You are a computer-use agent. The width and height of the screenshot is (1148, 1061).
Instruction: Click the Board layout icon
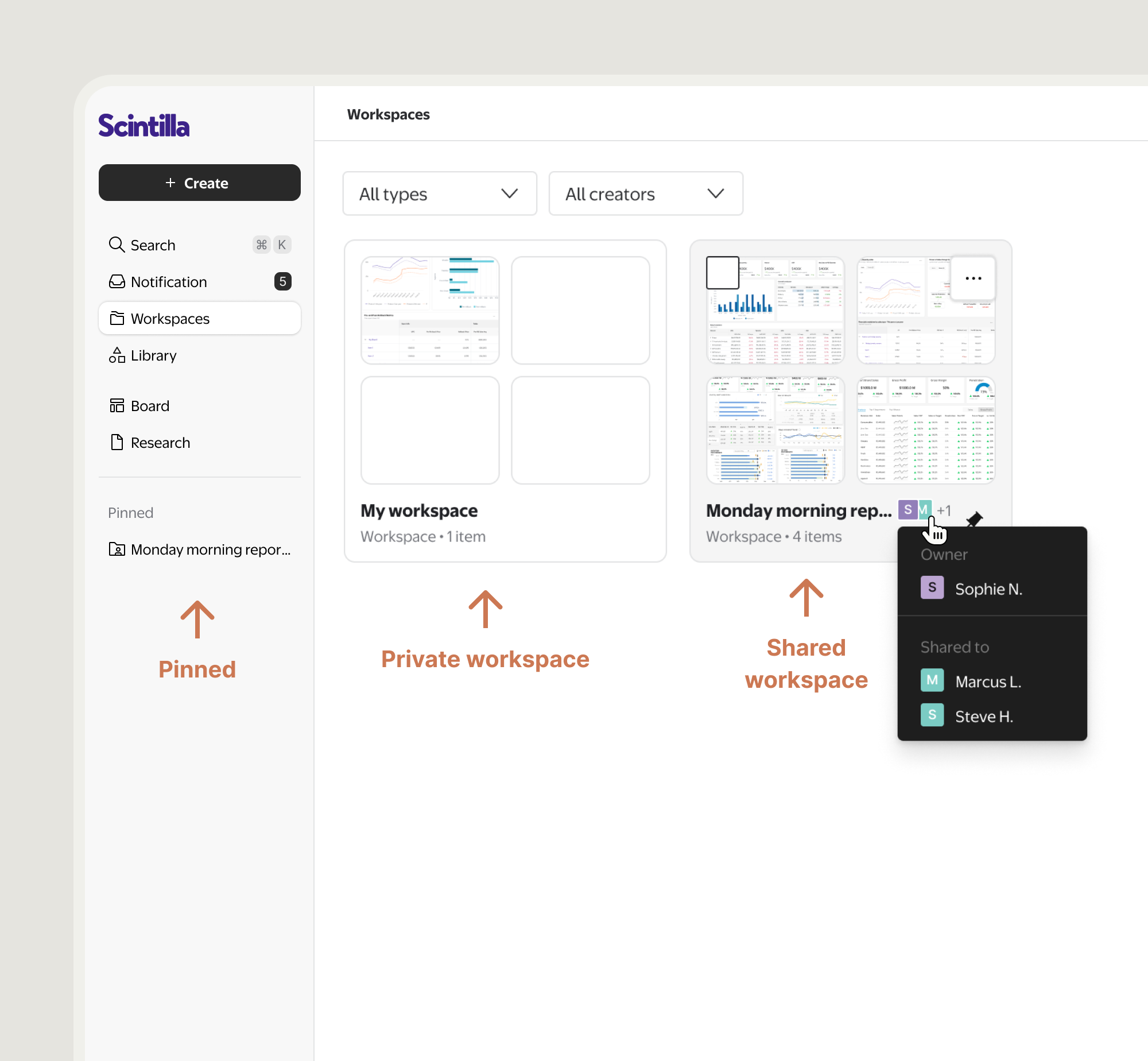pyautogui.click(x=117, y=405)
